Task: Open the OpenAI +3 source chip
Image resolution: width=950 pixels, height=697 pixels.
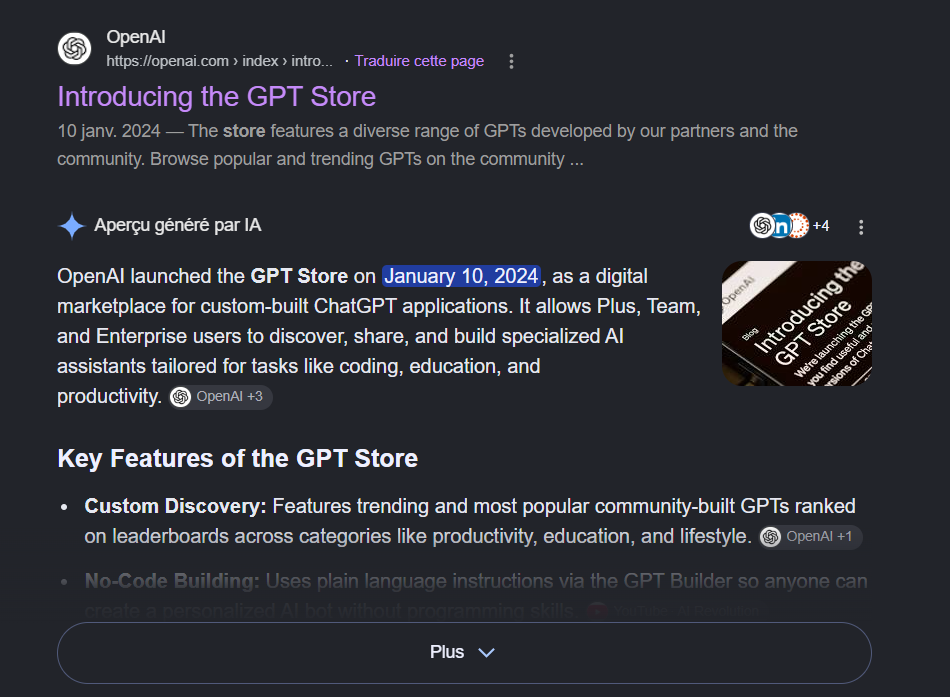Action: 221,397
